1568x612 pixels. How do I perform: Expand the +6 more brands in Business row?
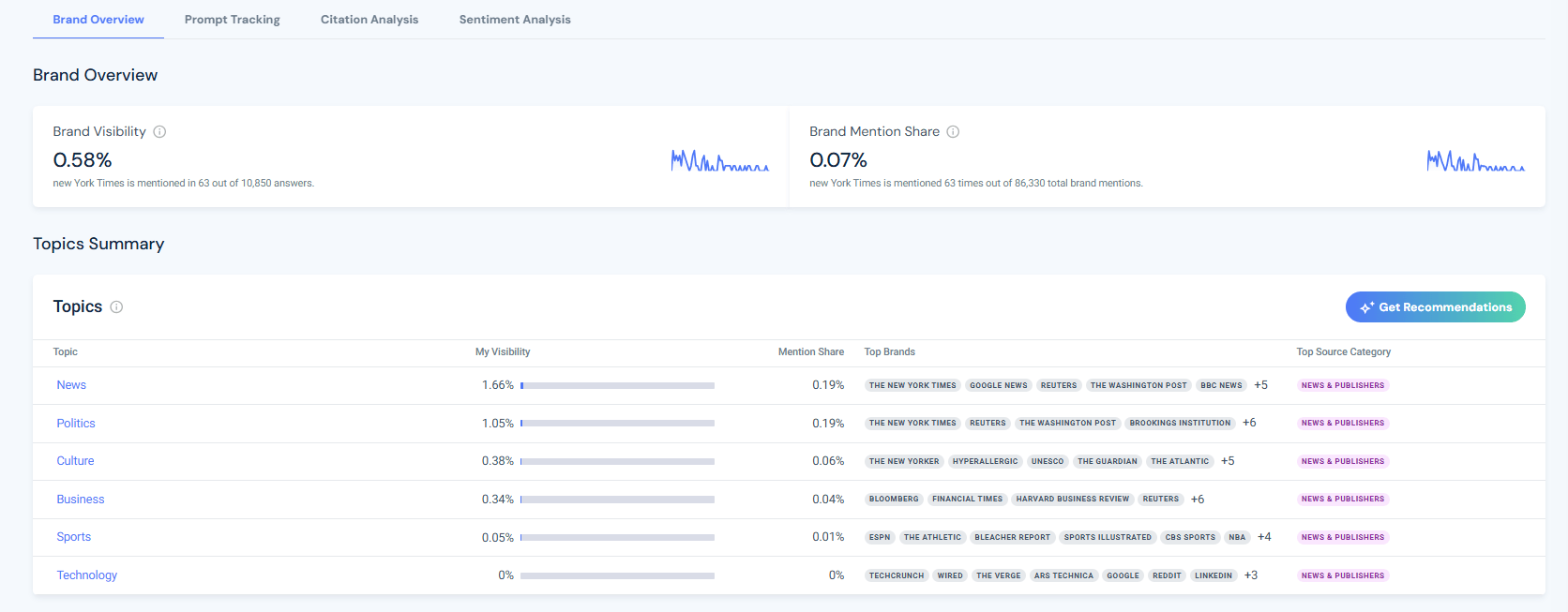(x=1198, y=500)
